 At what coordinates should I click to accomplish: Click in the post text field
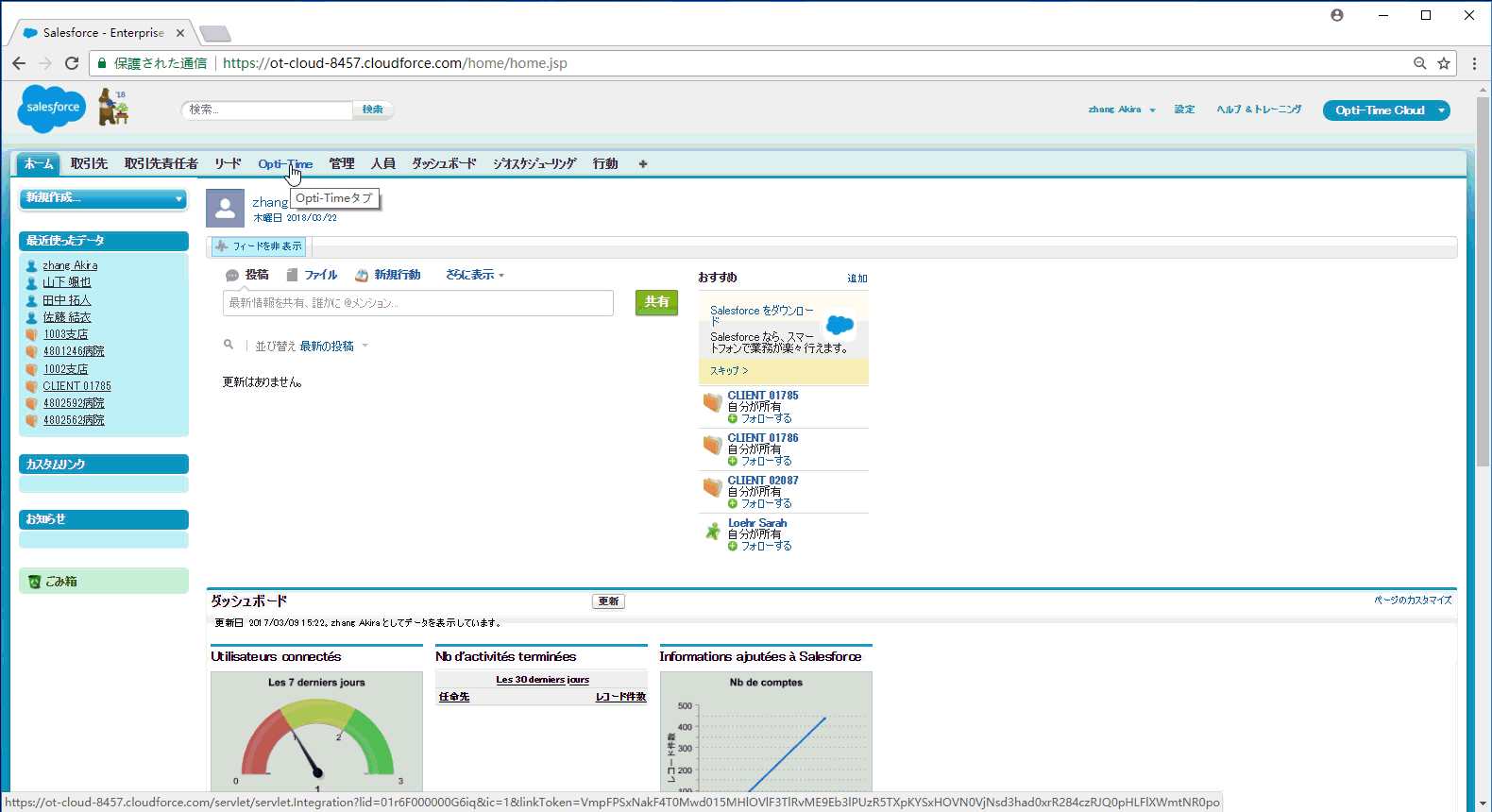[418, 303]
